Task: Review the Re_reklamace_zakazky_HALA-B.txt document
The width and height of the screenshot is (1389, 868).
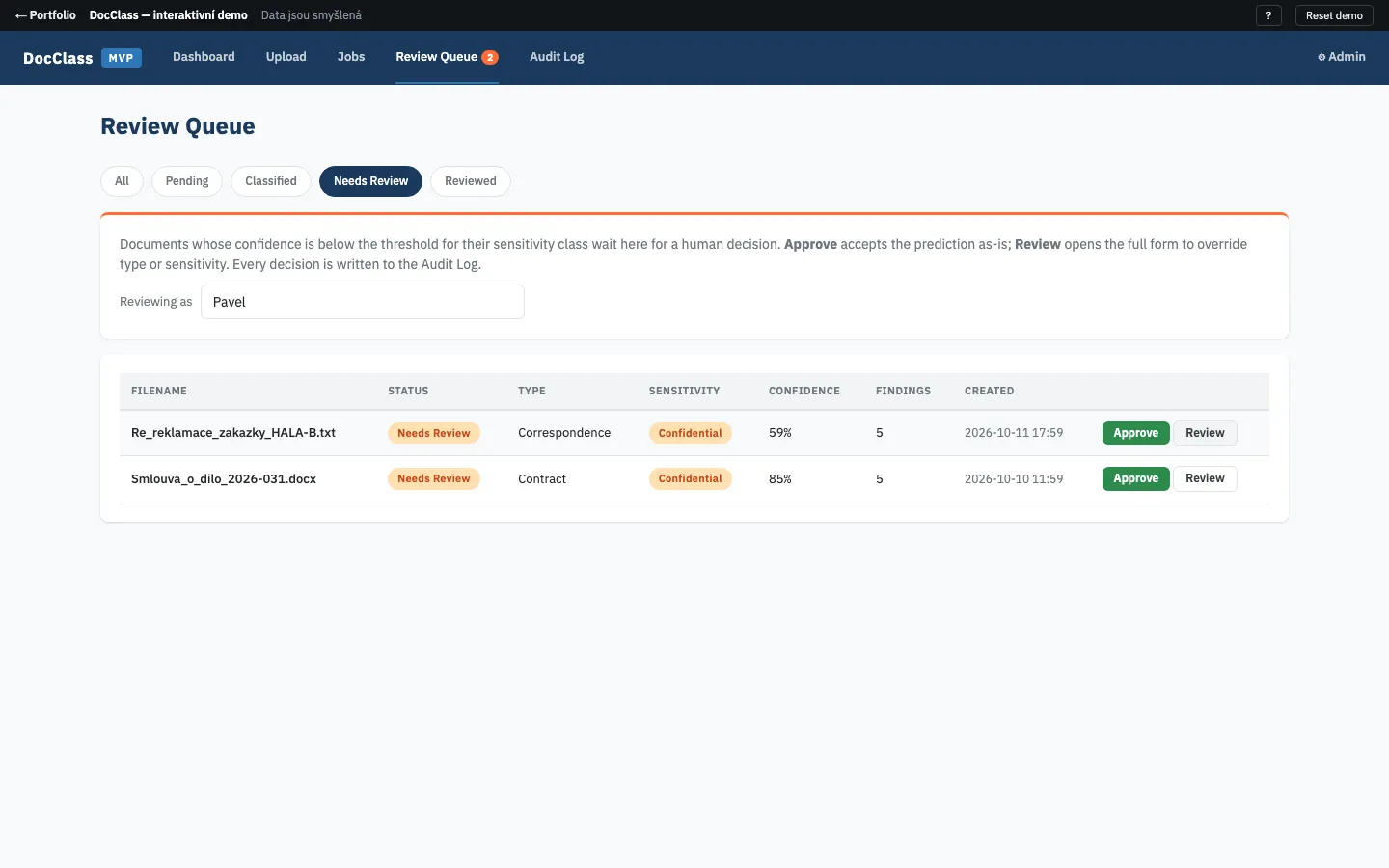Action: pos(1205,433)
